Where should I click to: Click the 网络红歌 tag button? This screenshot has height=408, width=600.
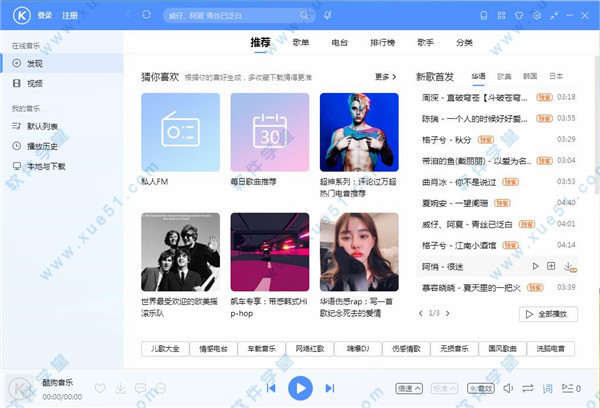[x=310, y=349]
